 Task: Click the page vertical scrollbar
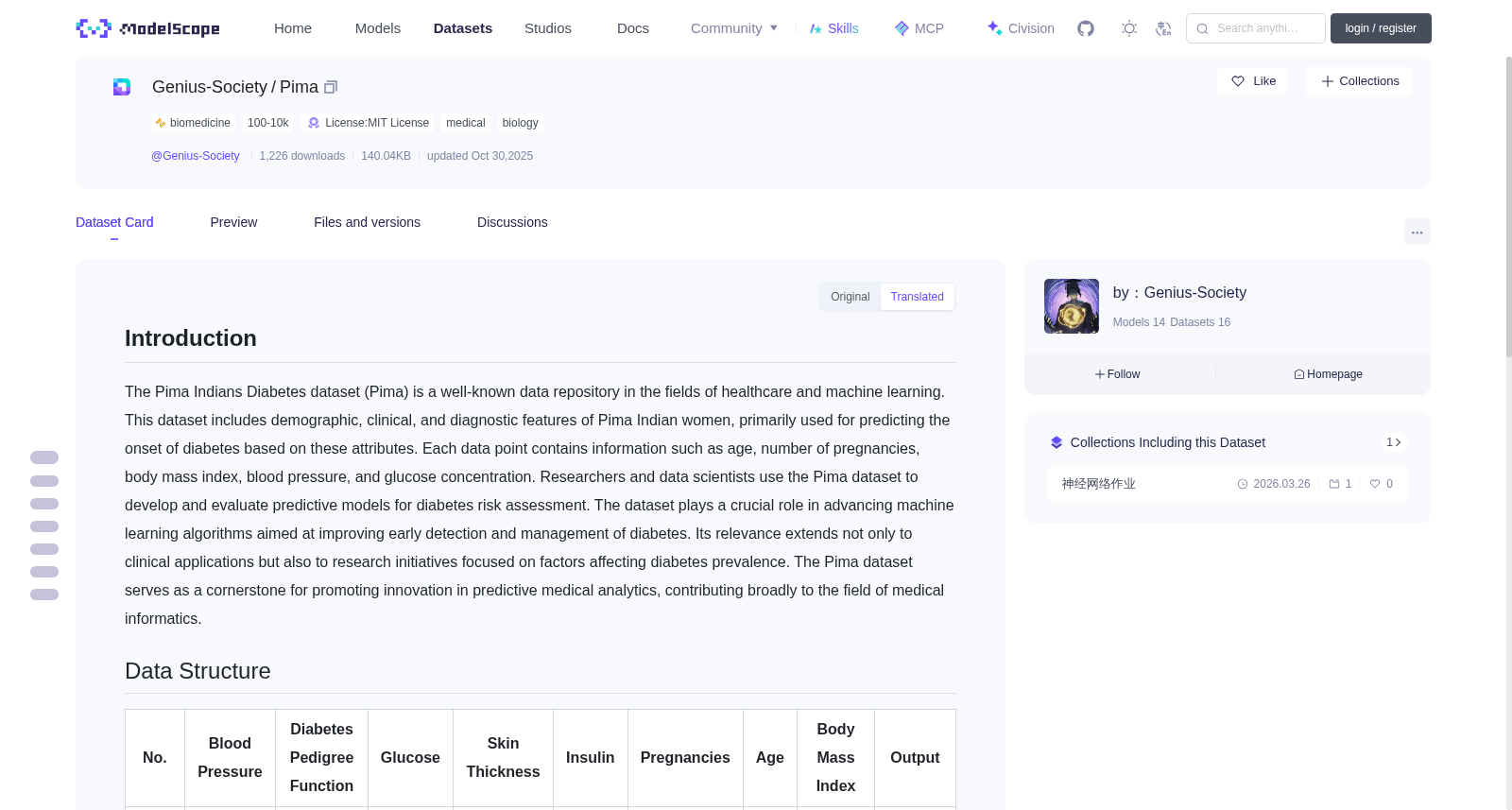(x=1508, y=206)
